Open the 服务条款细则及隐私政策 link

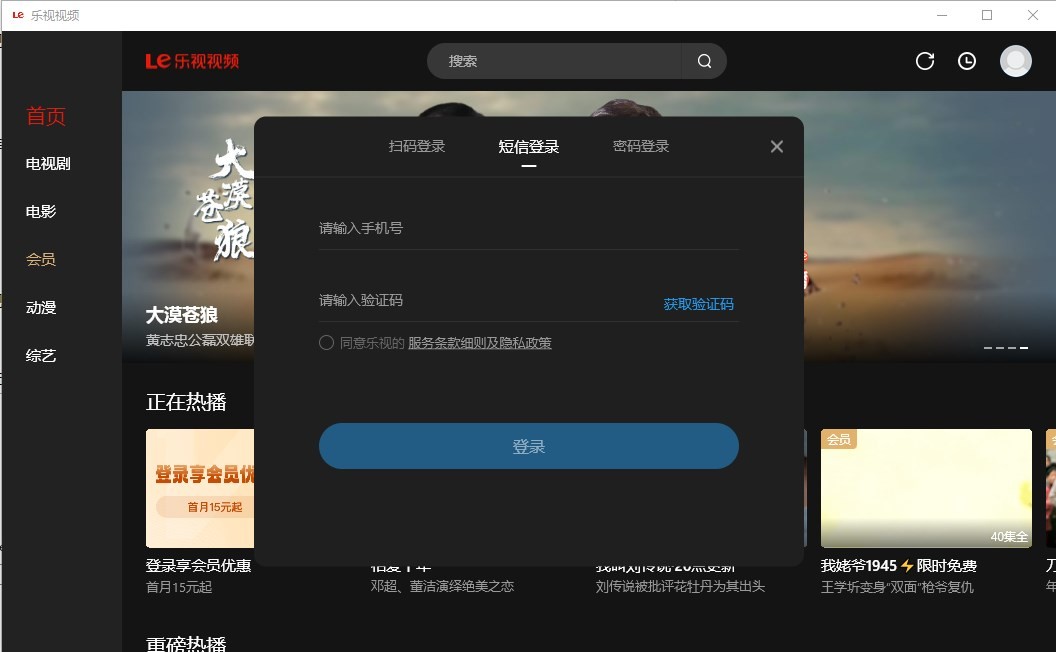(482, 342)
